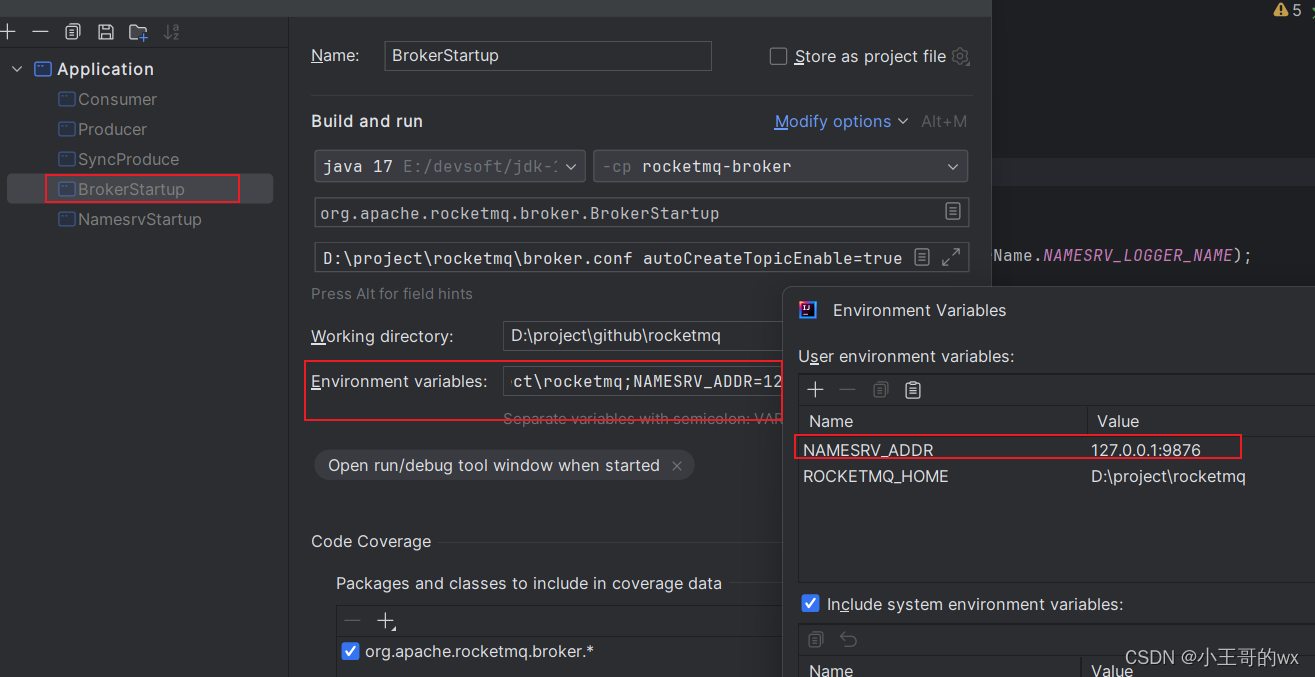Remove the selected run configuration with minus icon
Image resolution: width=1315 pixels, height=677 pixels.
(x=40, y=32)
